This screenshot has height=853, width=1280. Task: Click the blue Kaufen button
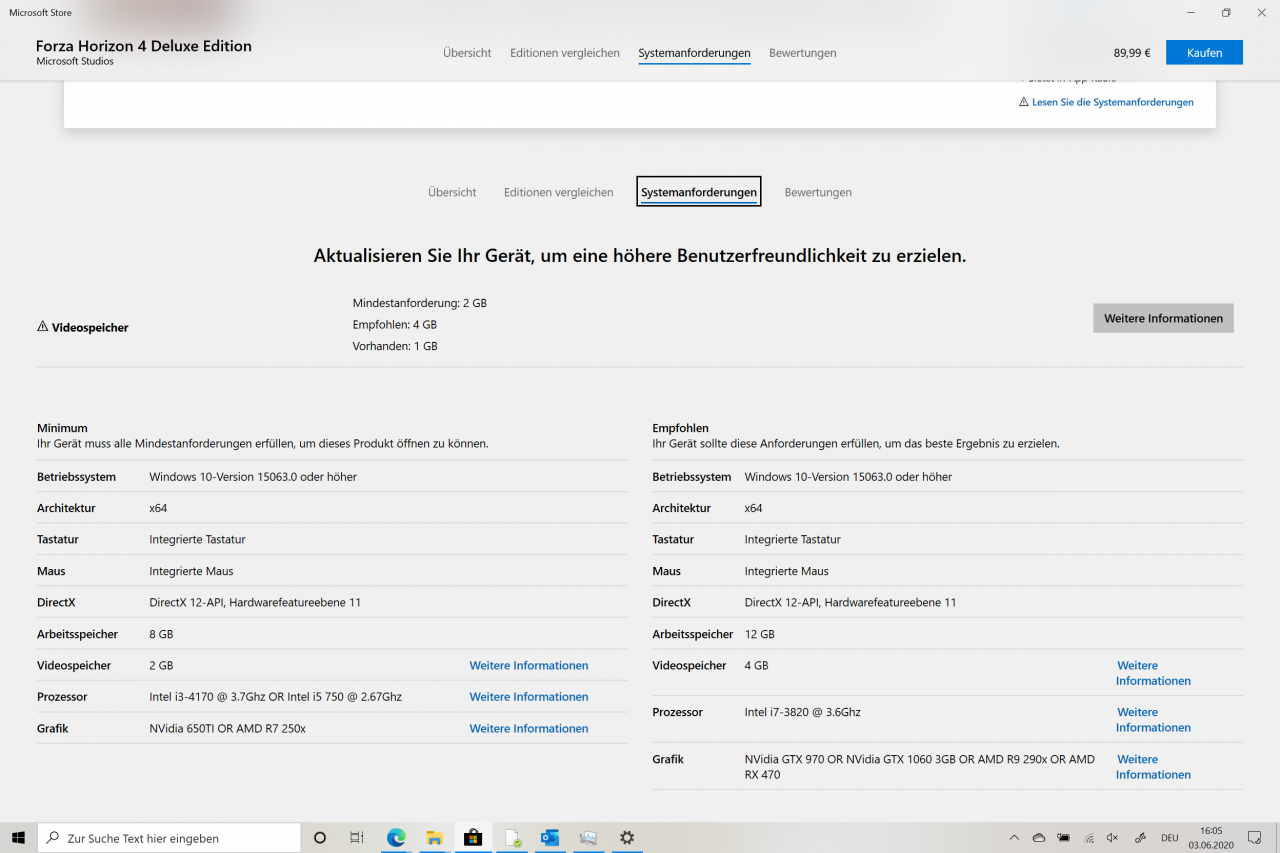(1204, 53)
